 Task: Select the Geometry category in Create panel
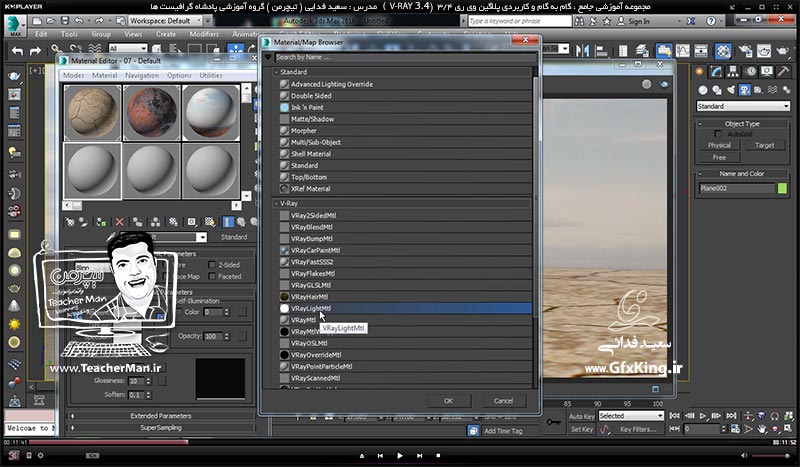[x=703, y=90]
